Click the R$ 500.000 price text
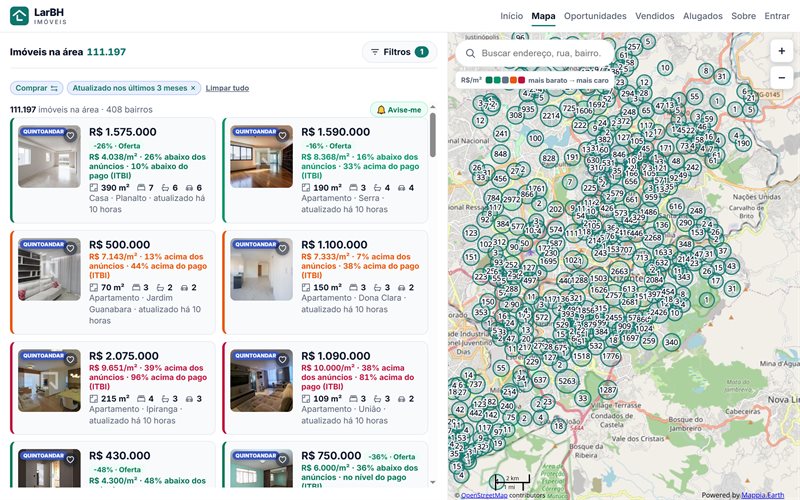Viewport: 800px width, 500px height. (x=119, y=244)
